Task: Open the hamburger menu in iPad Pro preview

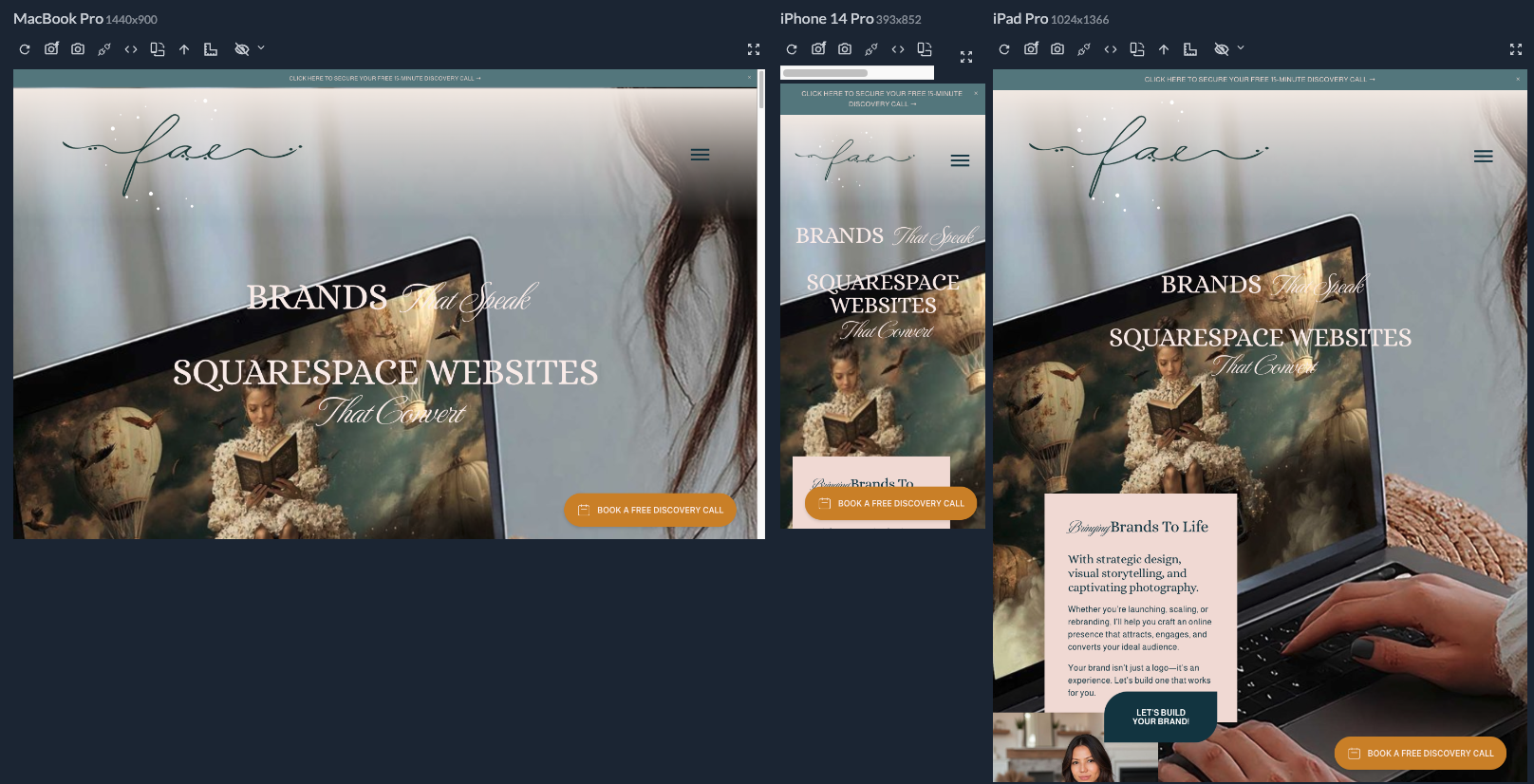Action: [1483, 157]
